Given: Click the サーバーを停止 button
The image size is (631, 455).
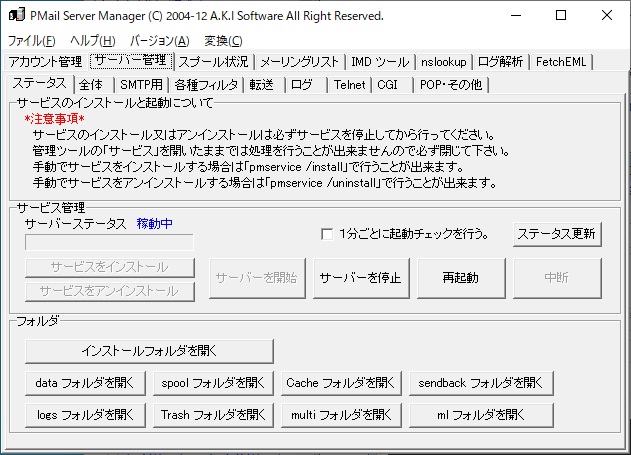Looking at the screenshot, I should tap(361, 278).
